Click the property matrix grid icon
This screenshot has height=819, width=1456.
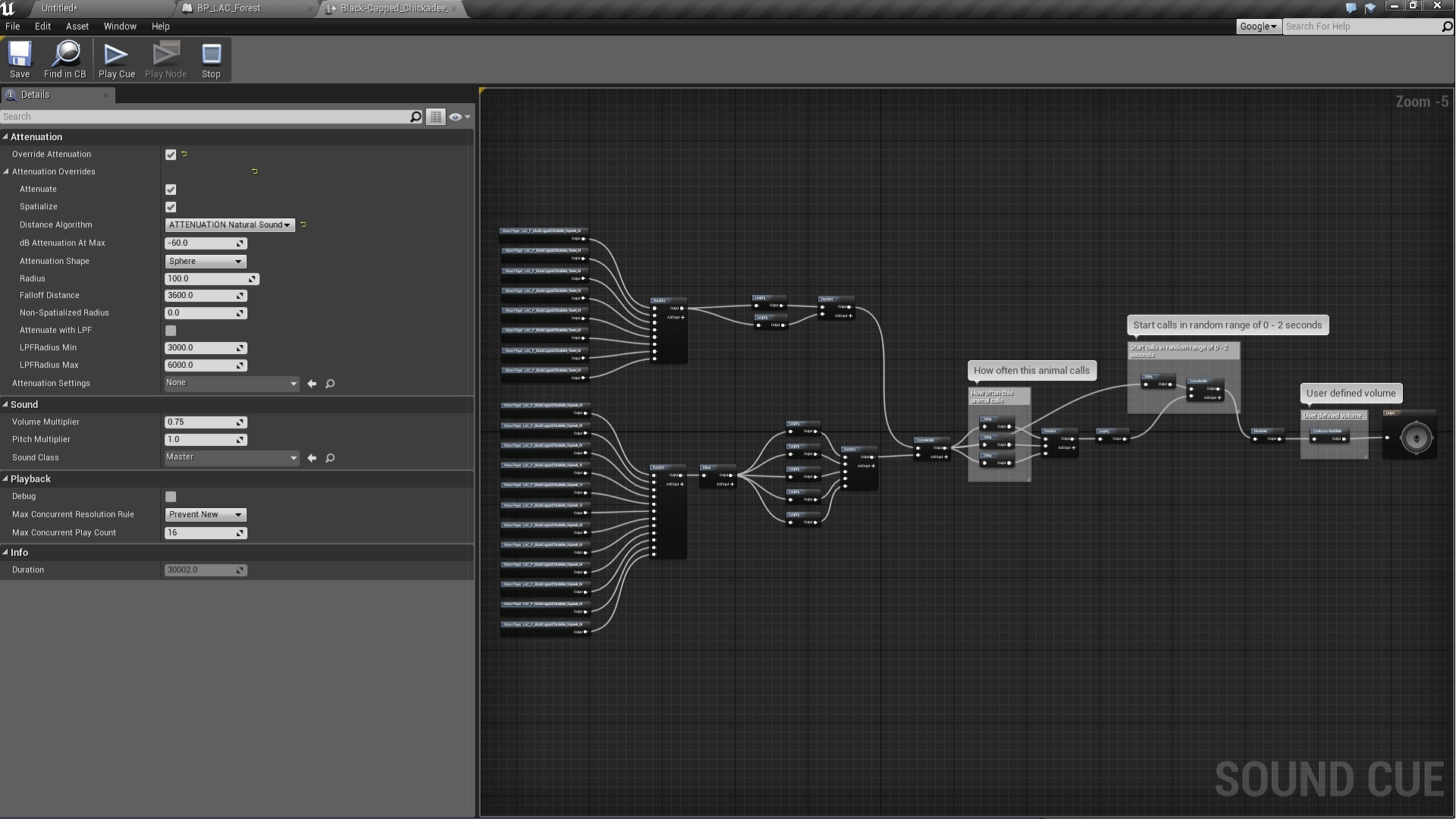(435, 117)
